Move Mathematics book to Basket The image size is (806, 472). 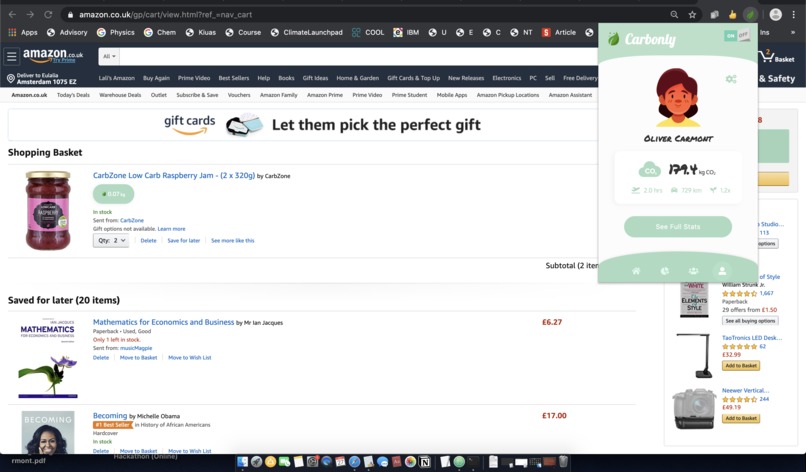point(138,358)
